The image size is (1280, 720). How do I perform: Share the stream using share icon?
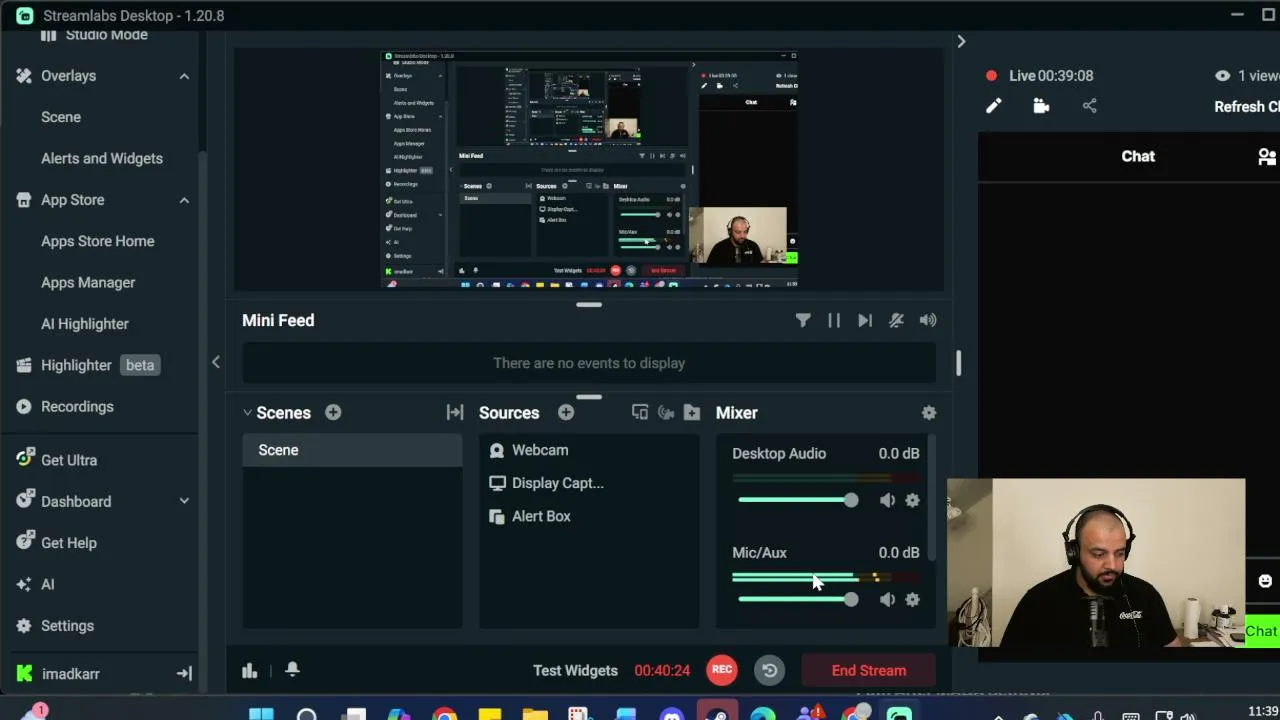1090,106
